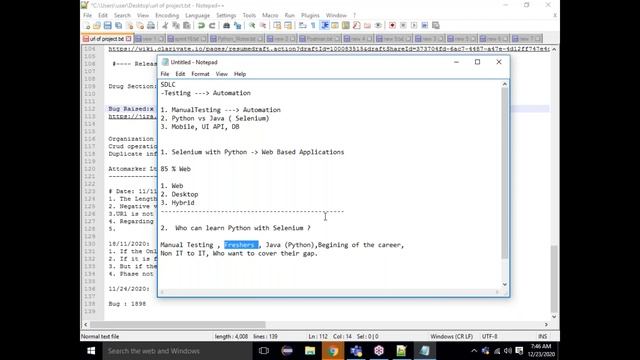Open the Notepad++ Settings menu
This screenshot has width=640, height=360.
click(x=226, y=15)
